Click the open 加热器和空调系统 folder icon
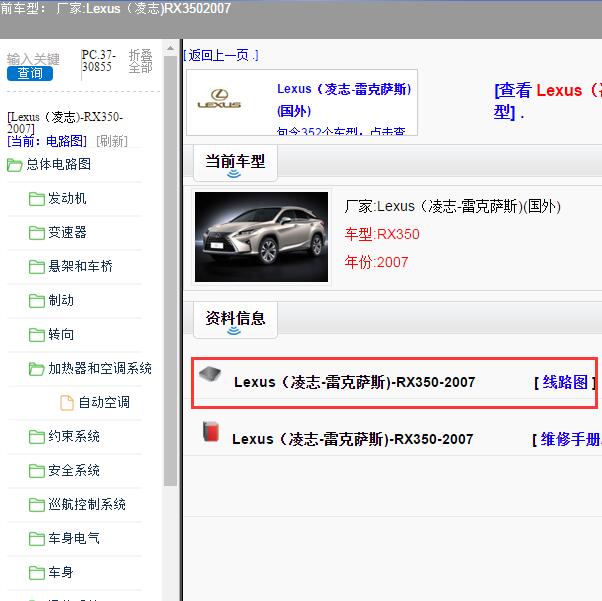Image resolution: width=602 pixels, height=601 pixels. coord(36,369)
